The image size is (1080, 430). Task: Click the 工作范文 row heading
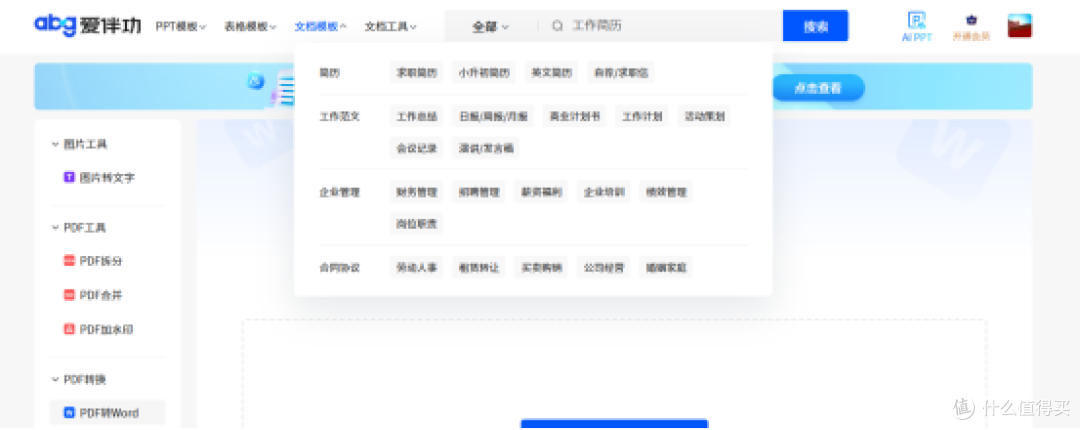pyautogui.click(x=340, y=116)
